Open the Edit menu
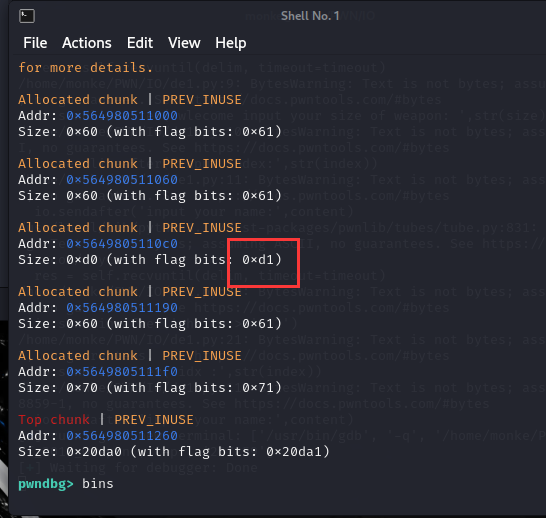 coord(140,43)
